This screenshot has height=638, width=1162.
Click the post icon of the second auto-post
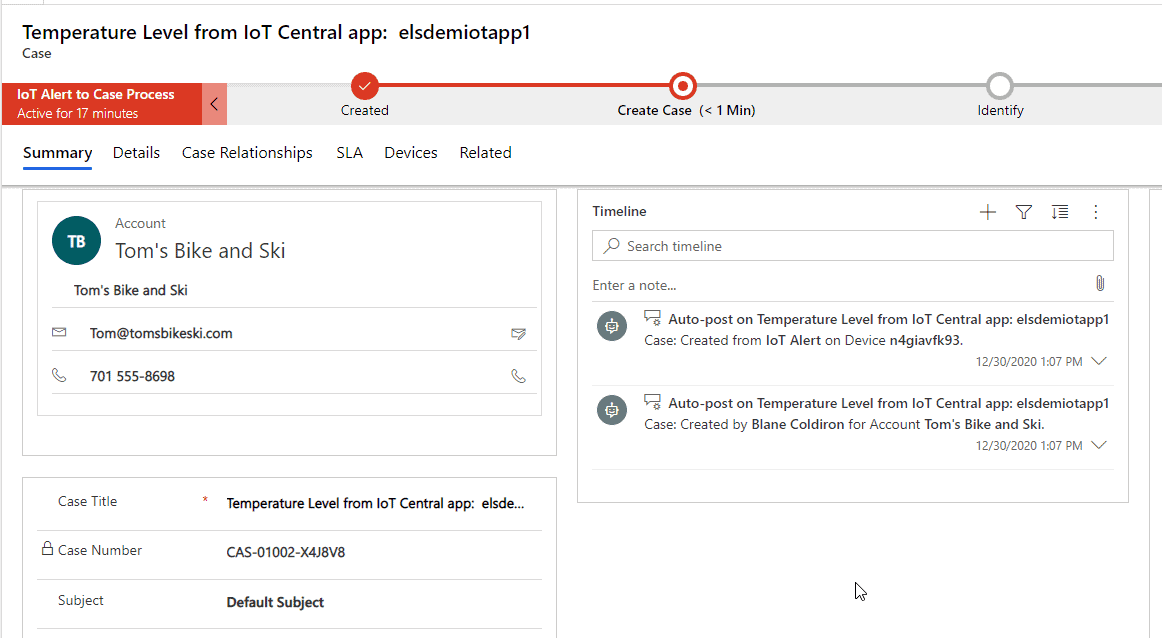[x=652, y=402]
